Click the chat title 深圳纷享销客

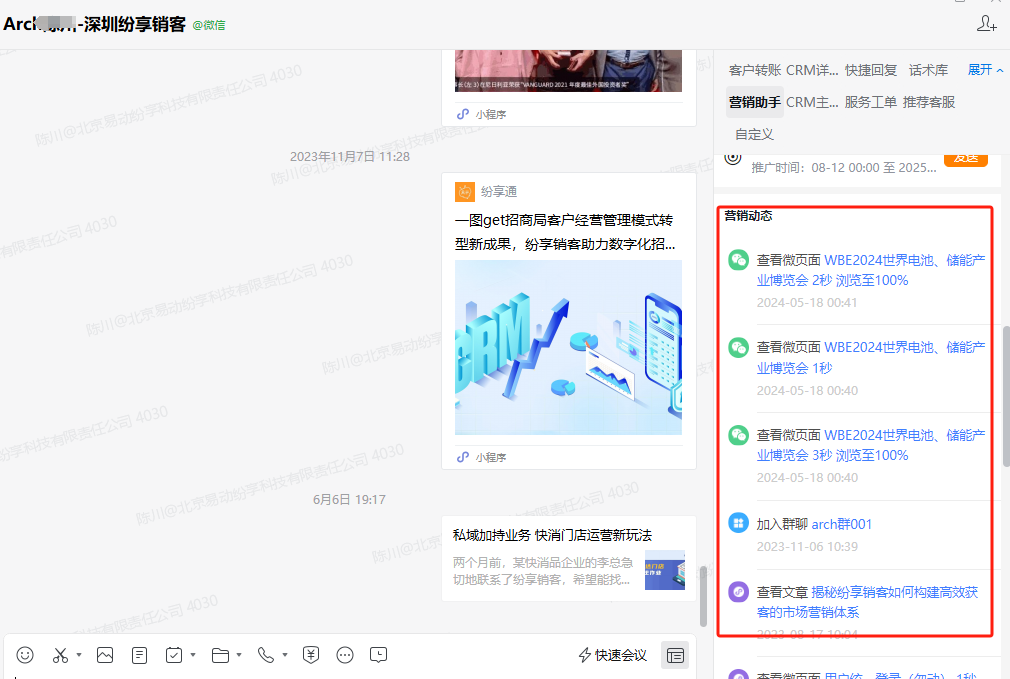coord(135,24)
